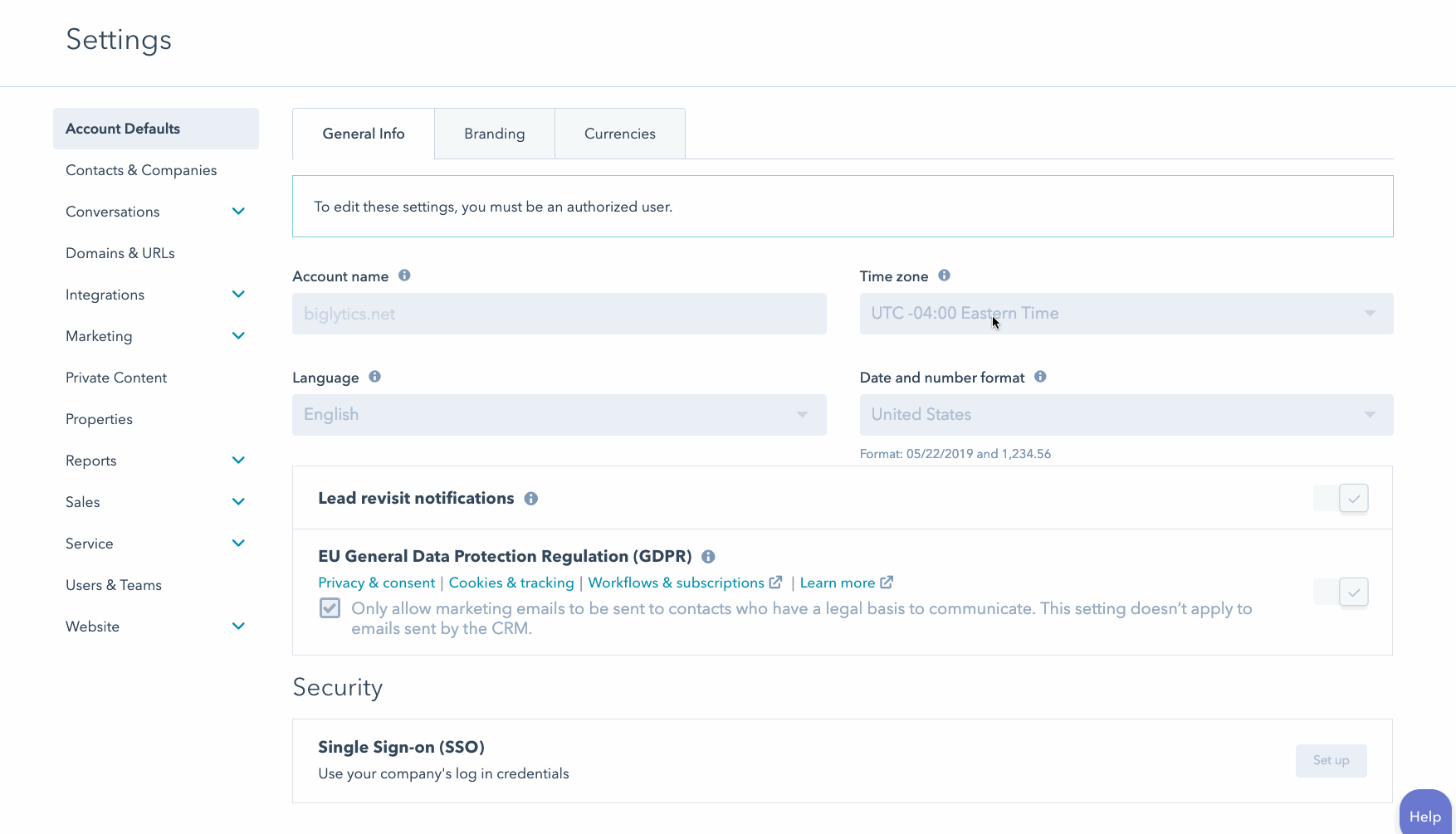This screenshot has height=834, width=1456.
Task: Toggle the Lead revisit notifications switch
Action: pos(1341,499)
